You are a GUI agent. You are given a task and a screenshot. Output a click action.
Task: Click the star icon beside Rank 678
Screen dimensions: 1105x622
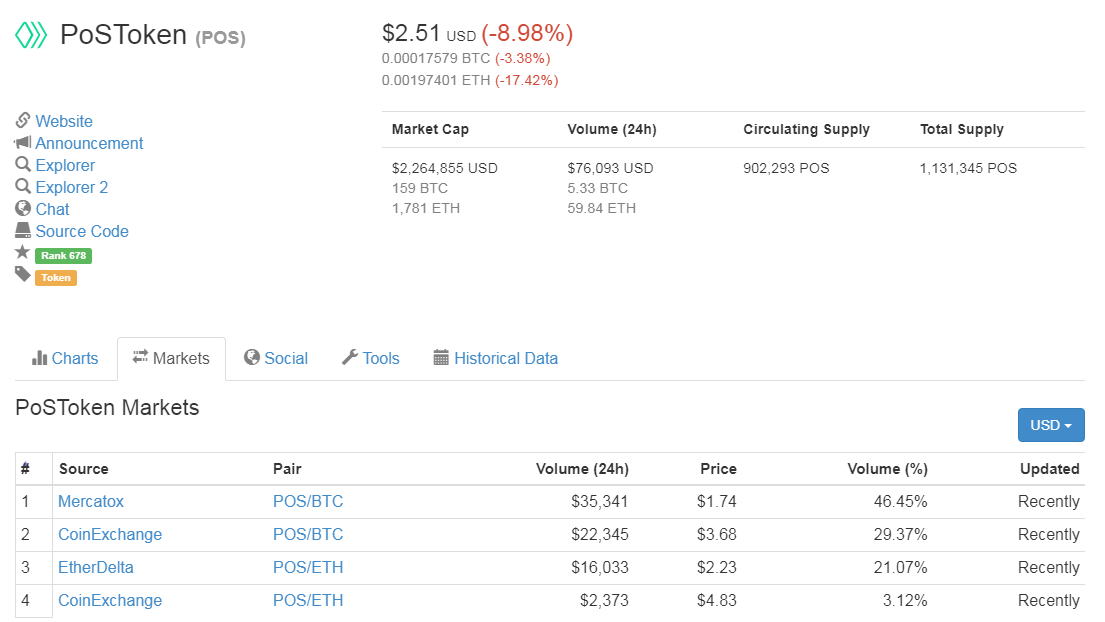click(x=23, y=252)
